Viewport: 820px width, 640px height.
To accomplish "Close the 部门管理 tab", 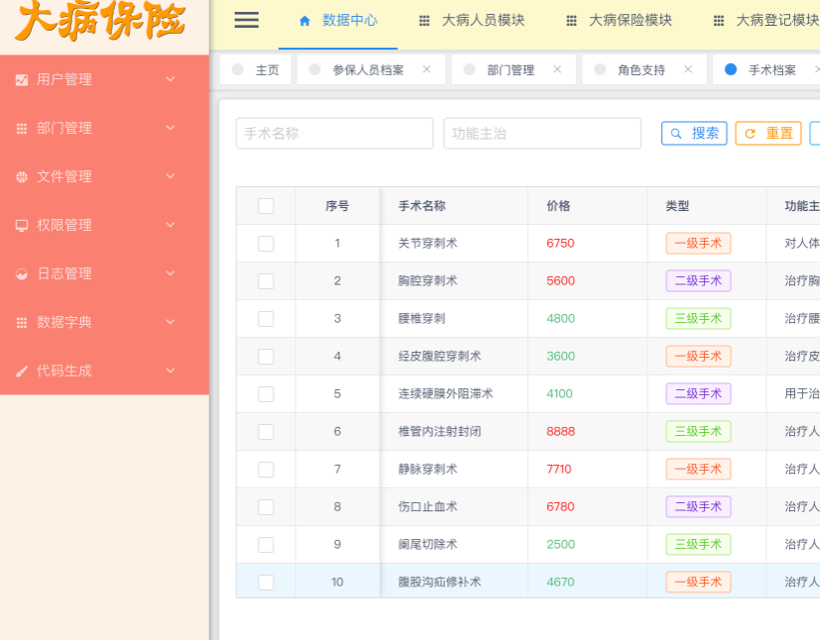I will (x=557, y=69).
